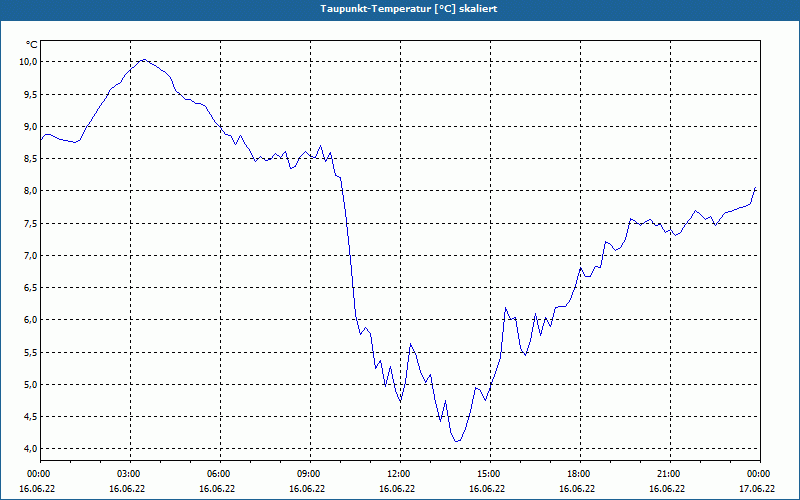The image size is (800, 500).
Task: Click the °C unit label on the y-axis
Action: pyautogui.click(x=32, y=45)
